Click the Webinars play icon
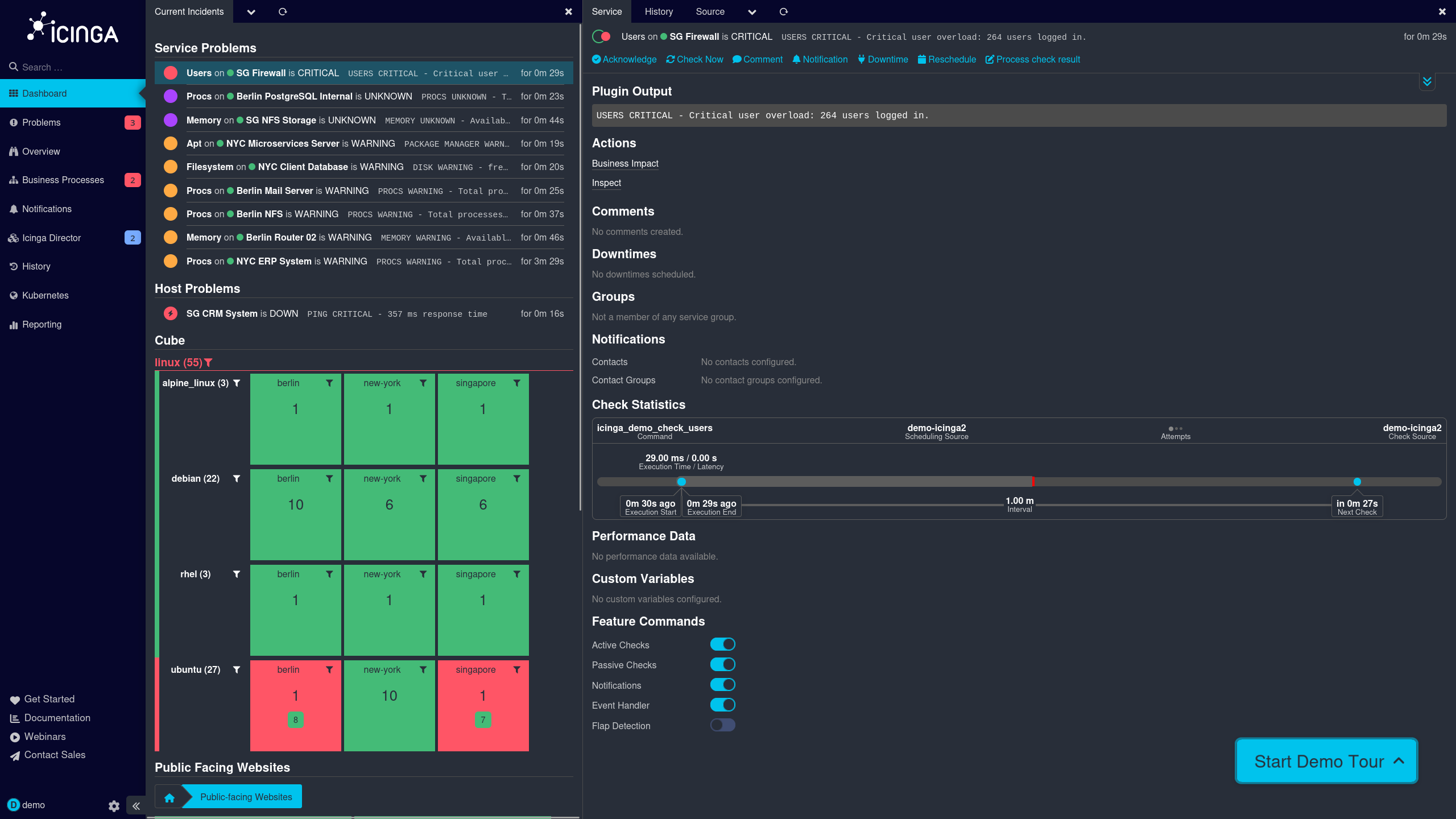1456x819 pixels. (15, 737)
